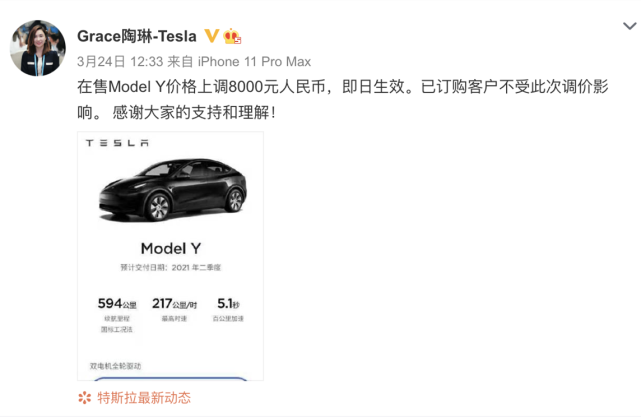Click the 594公里 range figure
Image resolution: width=641 pixels, height=417 pixels.
[117, 304]
